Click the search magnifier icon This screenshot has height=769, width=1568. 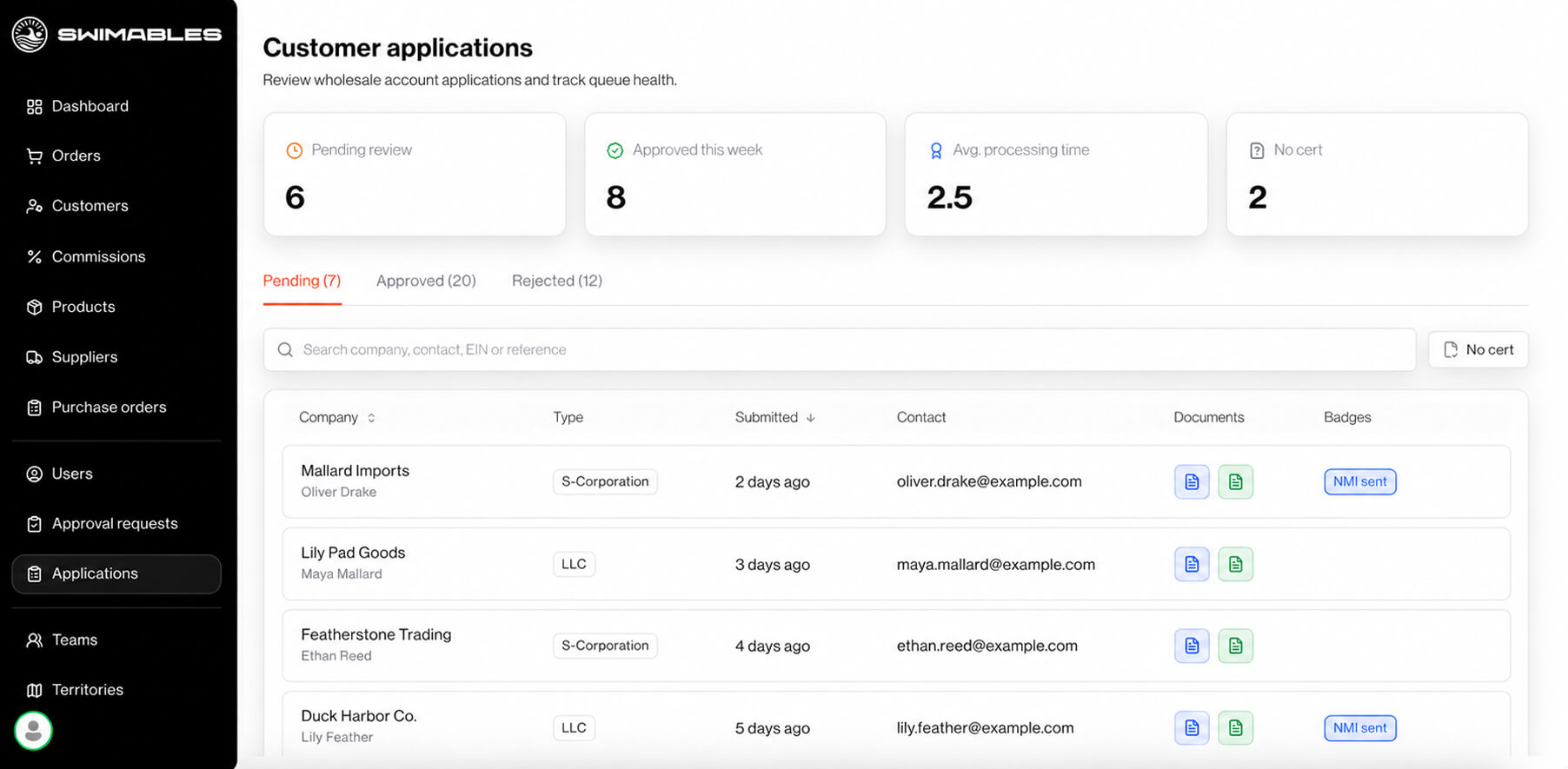point(285,349)
